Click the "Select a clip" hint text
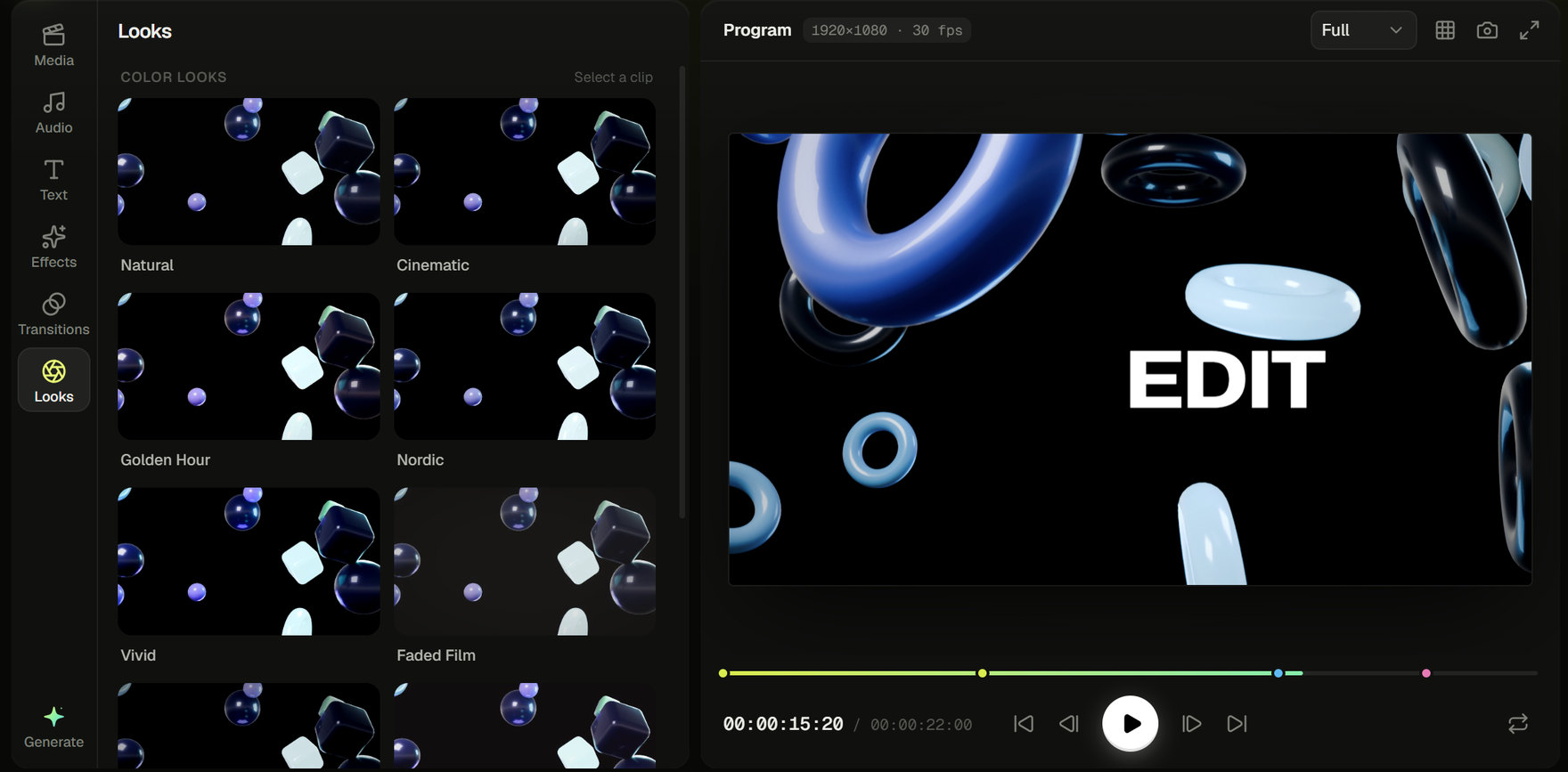 click(613, 77)
